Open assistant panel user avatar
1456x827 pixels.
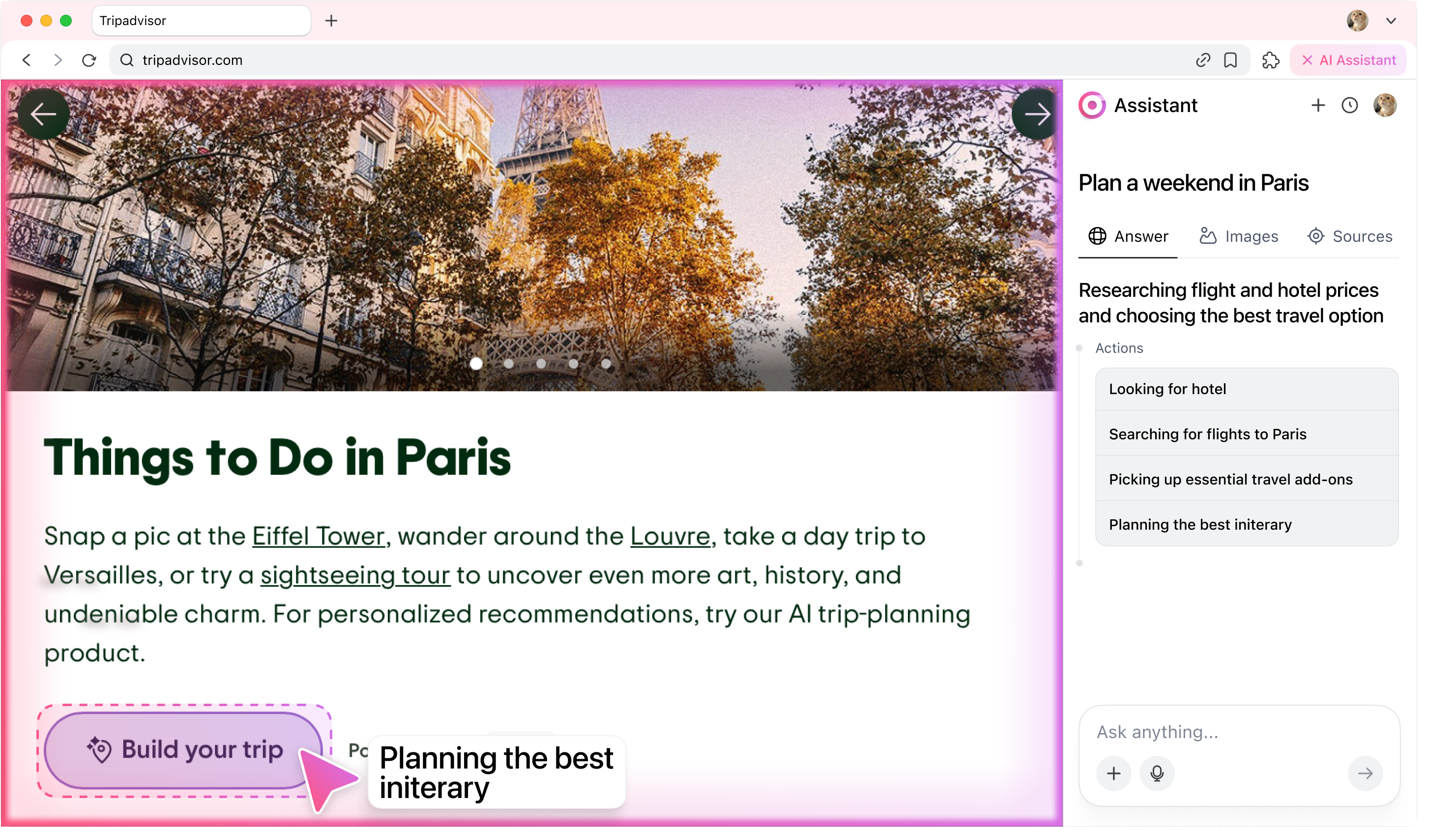click(x=1385, y=105)
